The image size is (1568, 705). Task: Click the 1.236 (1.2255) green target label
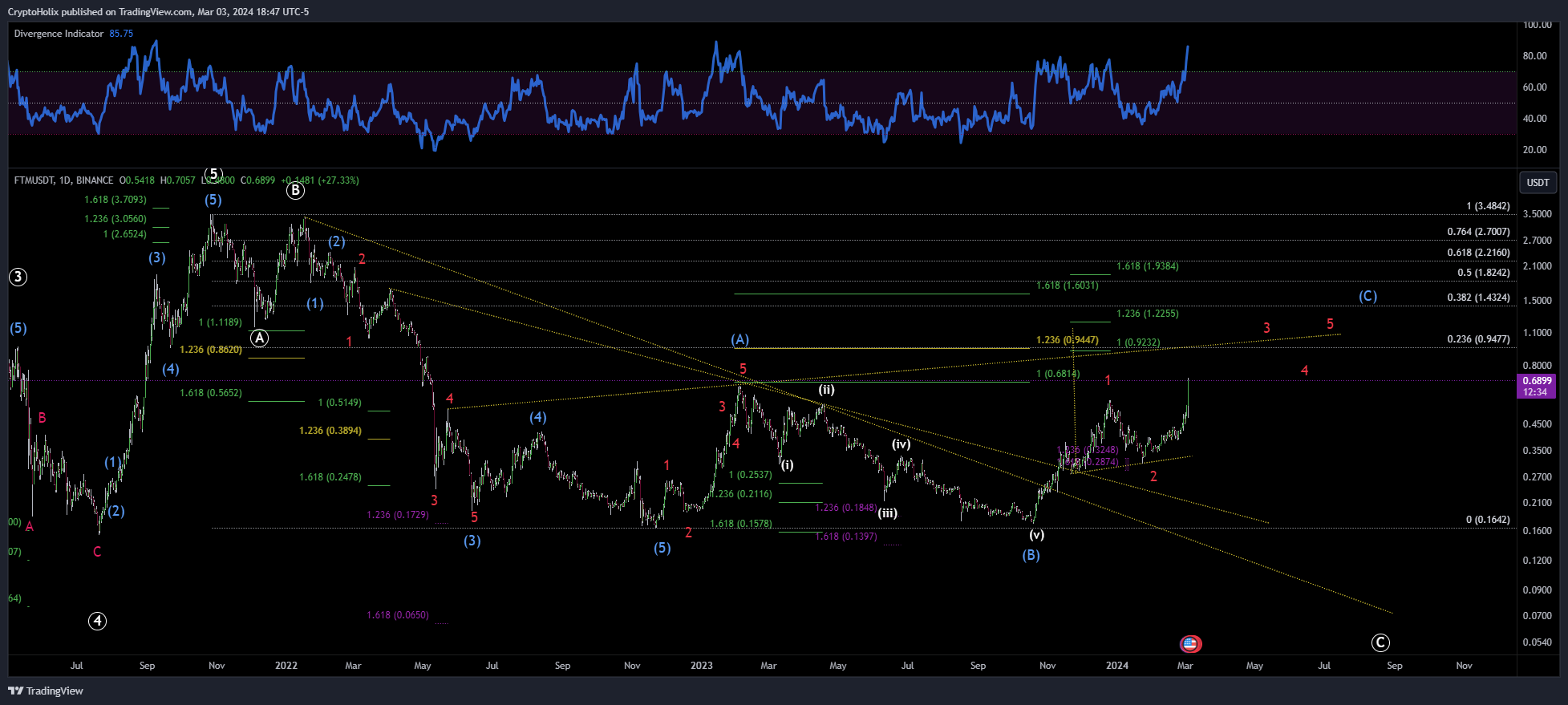[x=1147, y=314]
